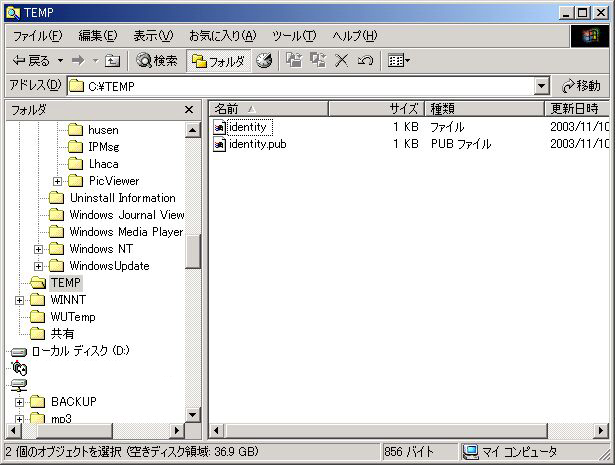Open the ヘルプ(H) menu
Image resolution: width=615 pixels, height=465 pixels.
(355, 36)
